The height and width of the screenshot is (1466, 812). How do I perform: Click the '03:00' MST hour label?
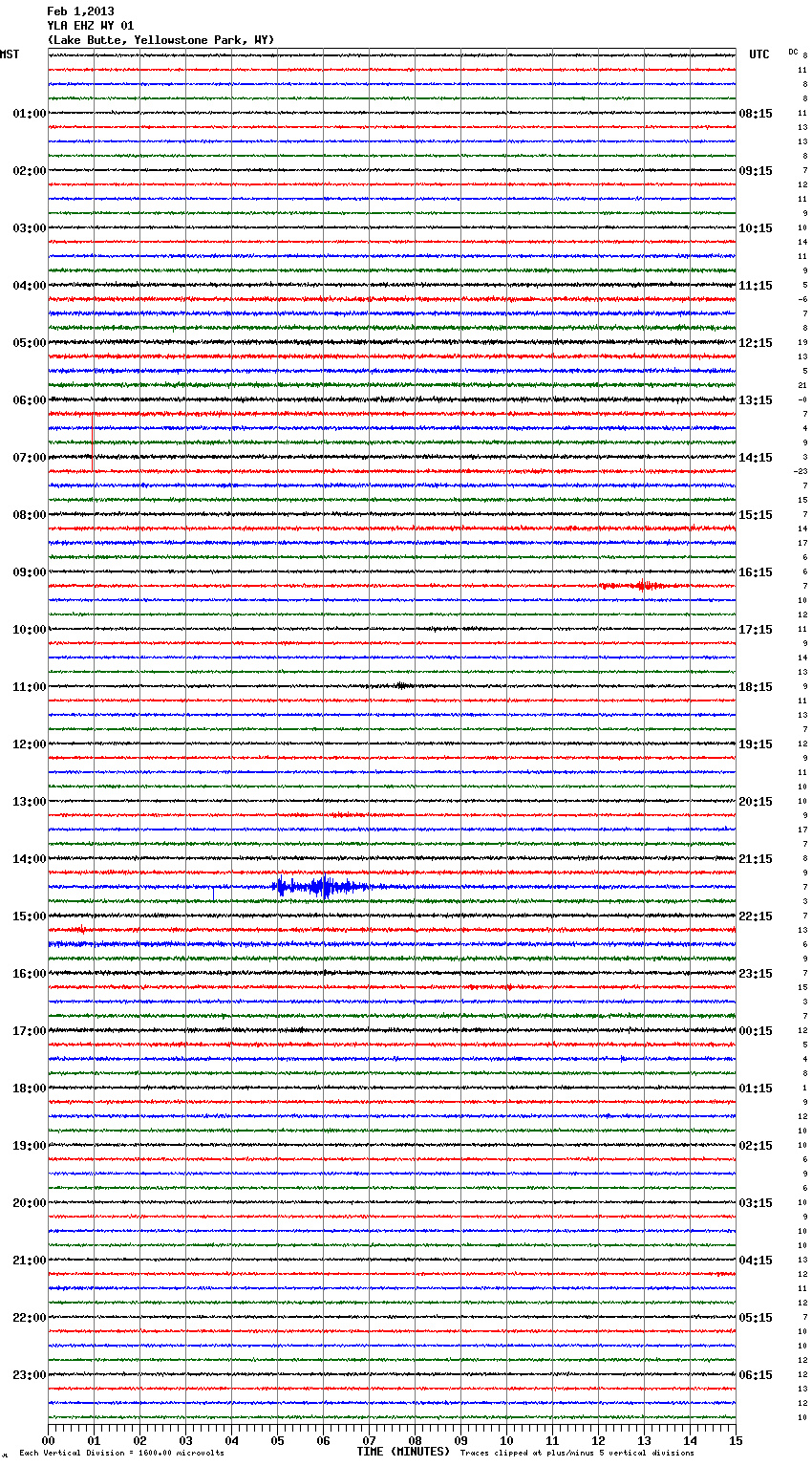coord(30,228)
